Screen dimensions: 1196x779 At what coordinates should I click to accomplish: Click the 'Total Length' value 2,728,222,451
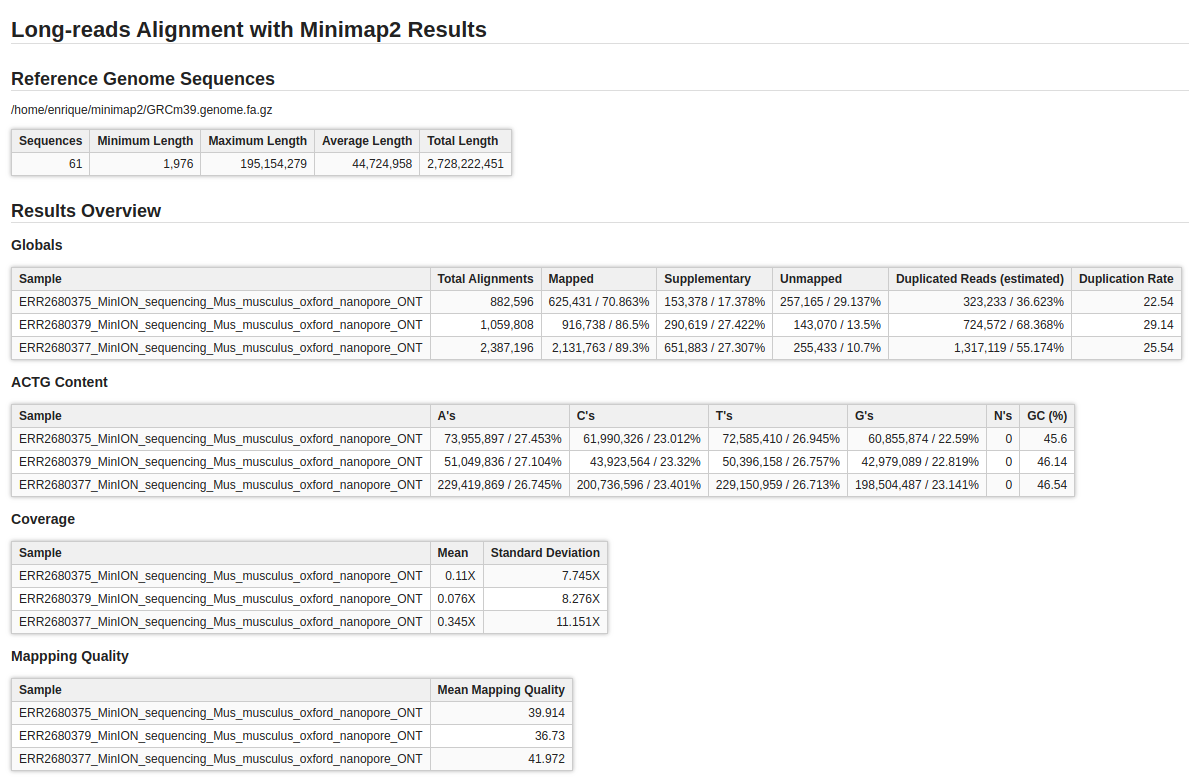click(x=465, y=164)
